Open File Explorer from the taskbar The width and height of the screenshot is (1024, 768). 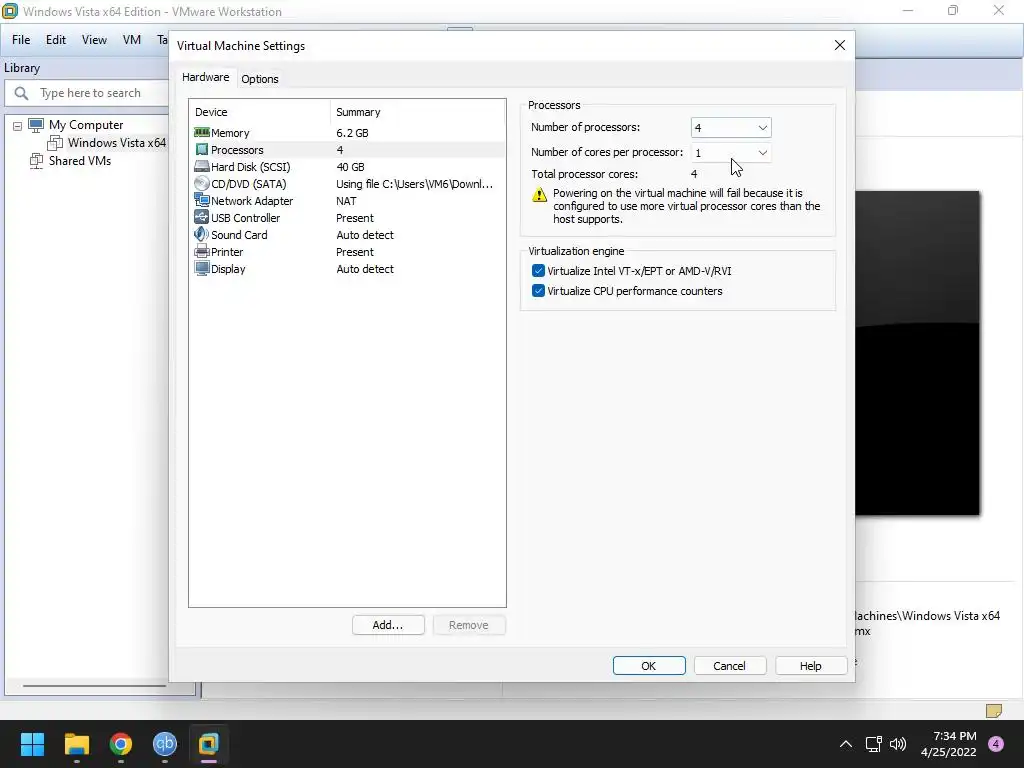(76, 744)
